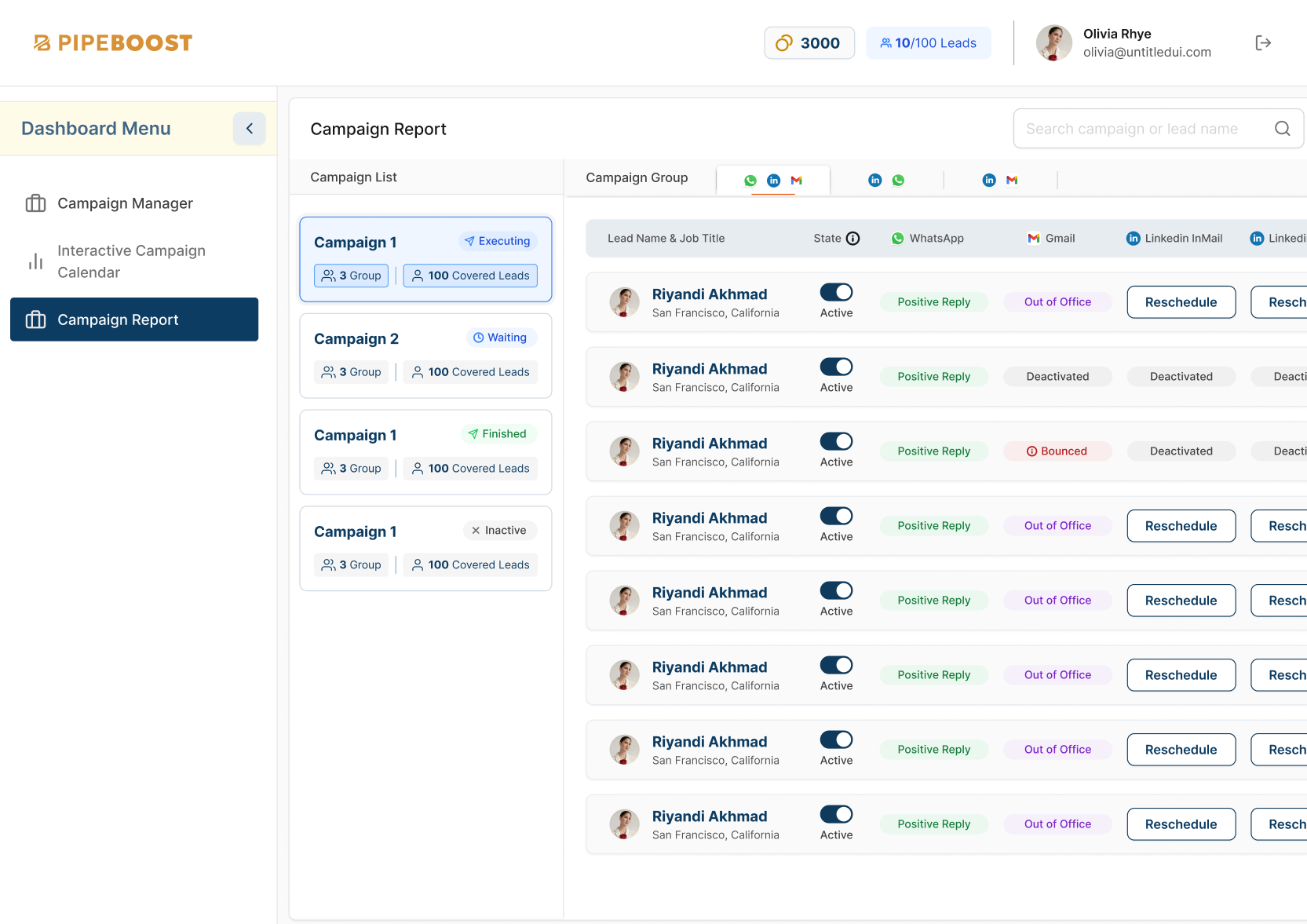The image size is (1307, 924).
Task: Click the Inactive status badge
Action: click(x=499, y=531)
